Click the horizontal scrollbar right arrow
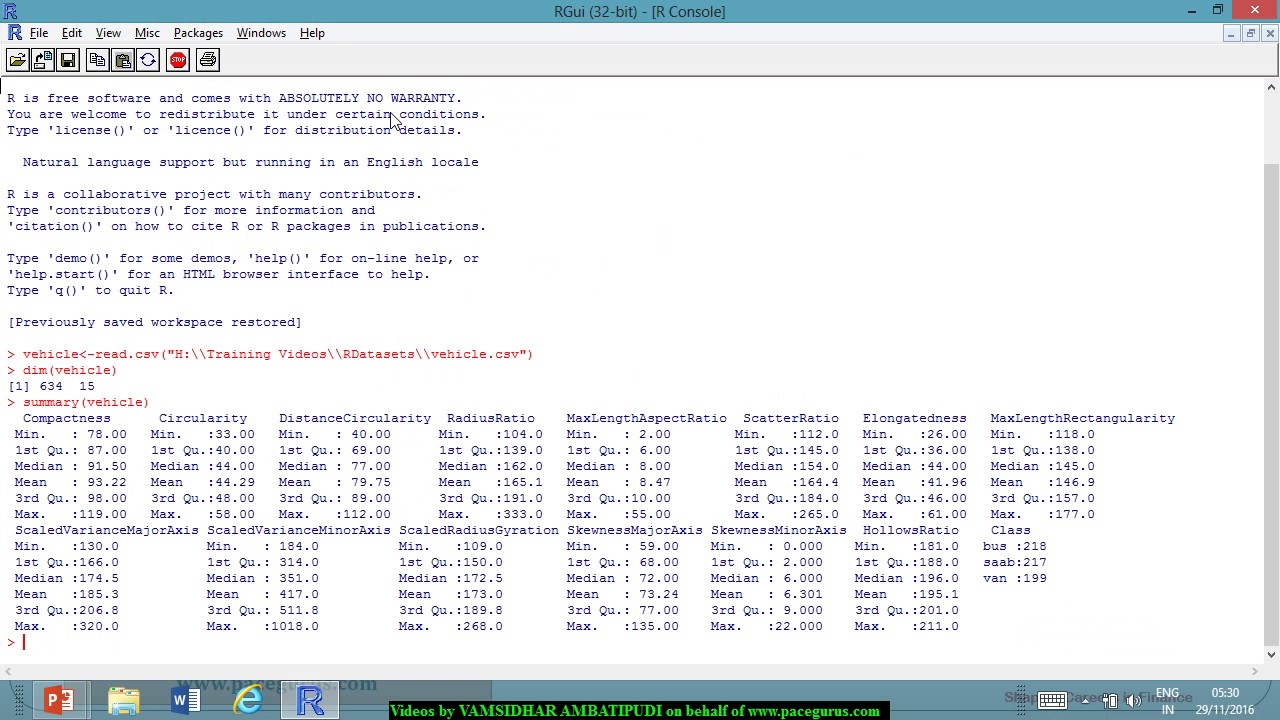This screenshot has height=720, width=1280. 1255,671
